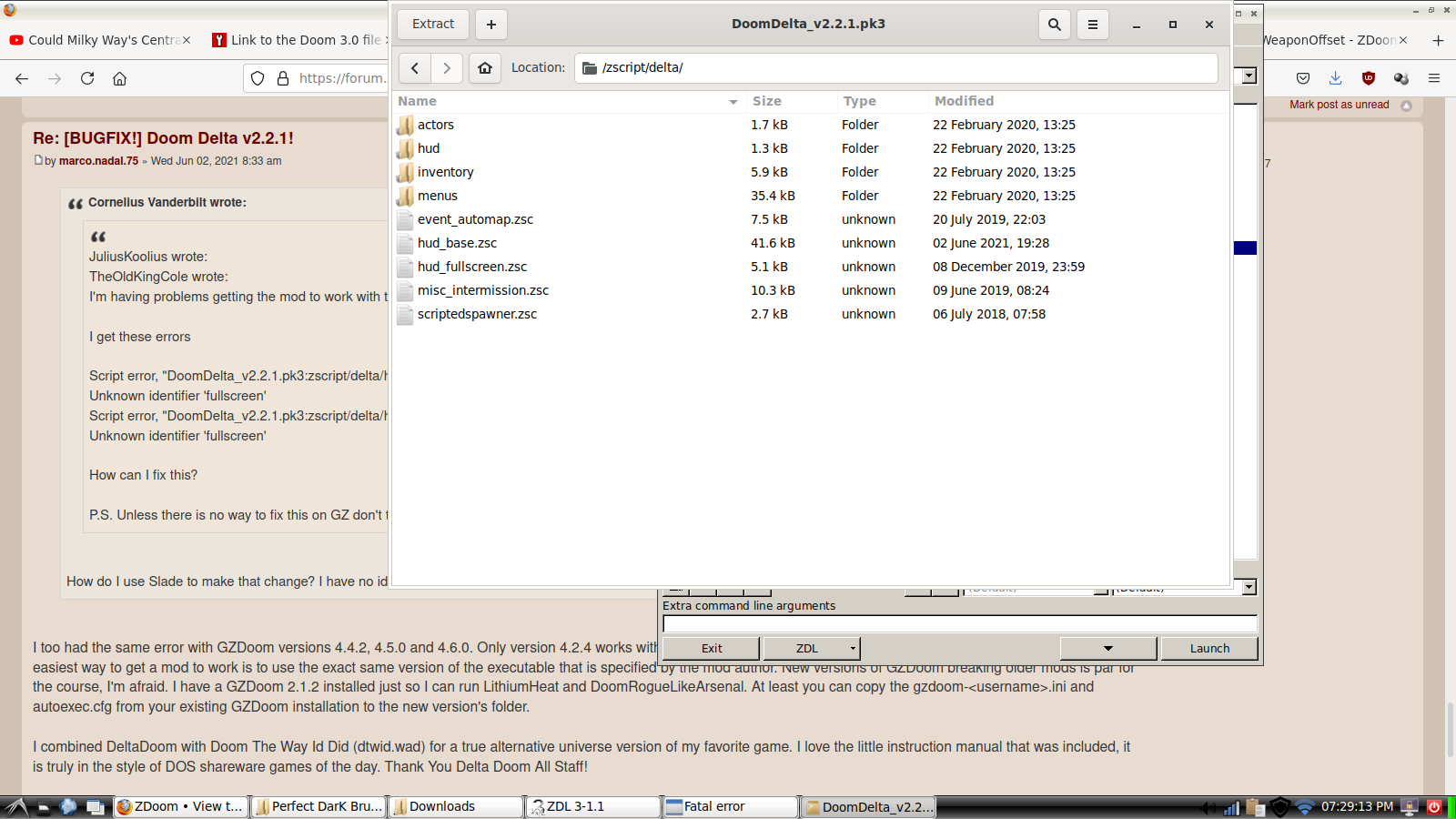
Task: Open the dropdown button left of Launch
Action: coord(1107,649)
